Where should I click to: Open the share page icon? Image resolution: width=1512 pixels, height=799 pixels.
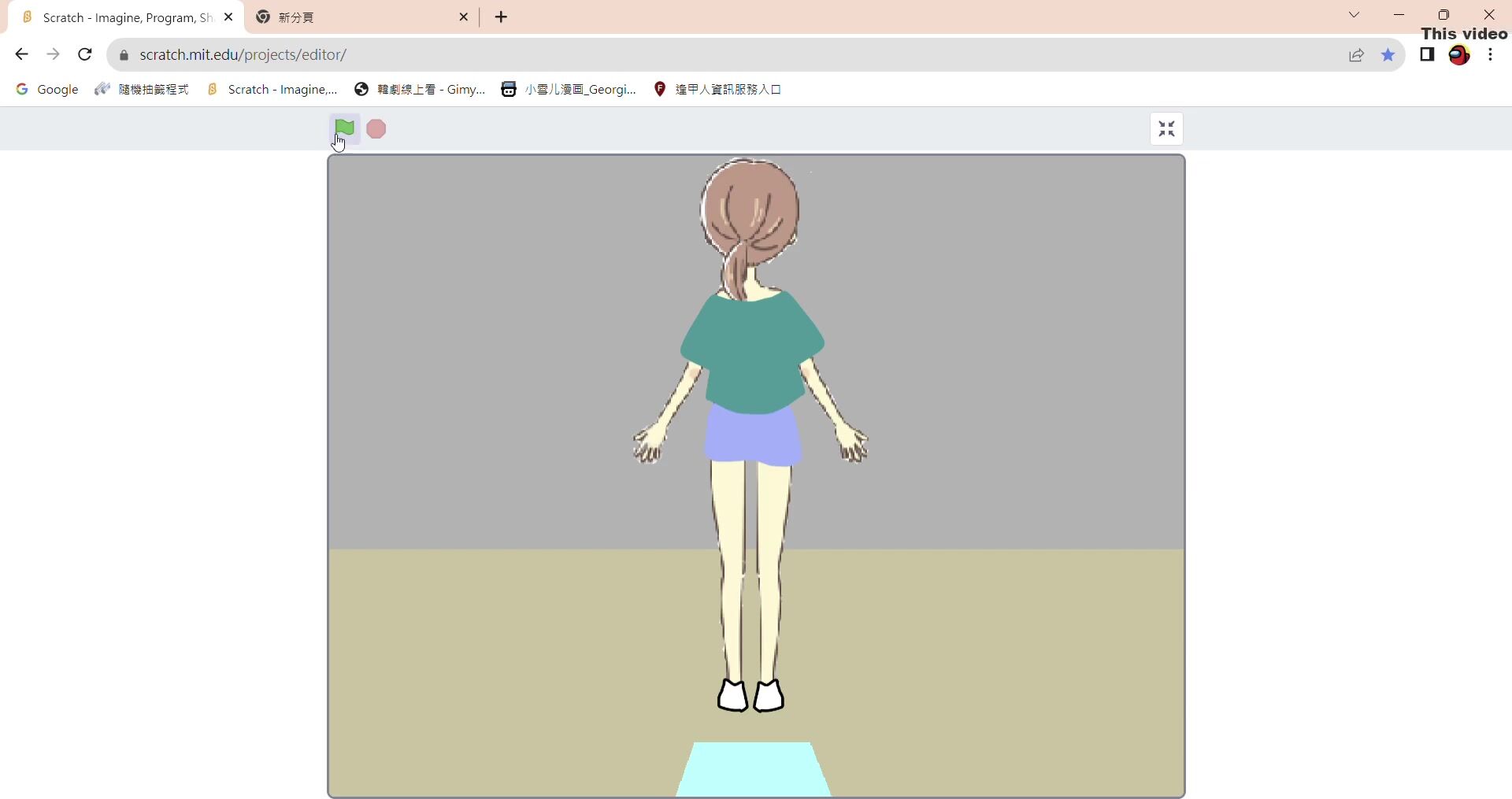tap(1356, 55)
